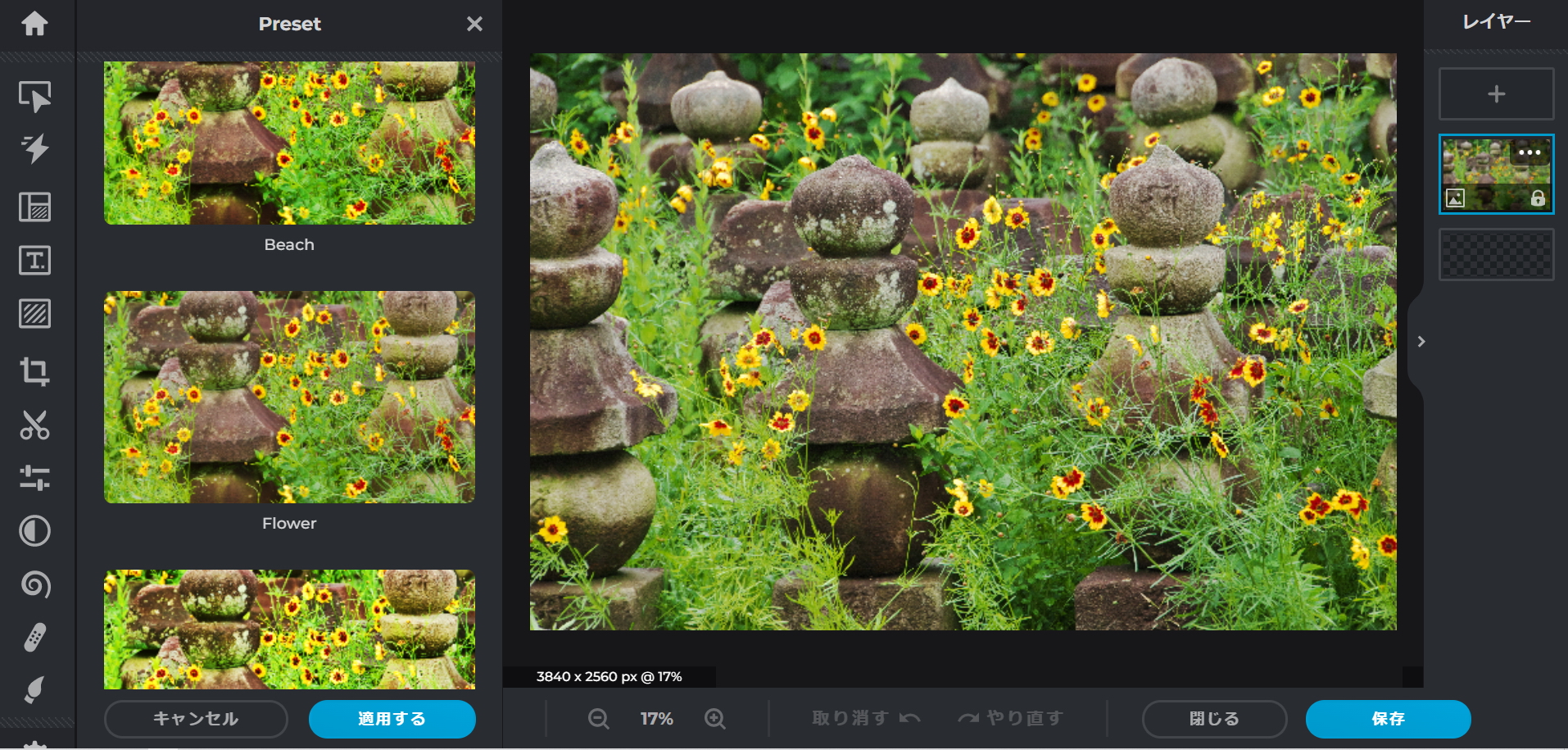Select the photo layer thumbnail

click(1496, 174)
